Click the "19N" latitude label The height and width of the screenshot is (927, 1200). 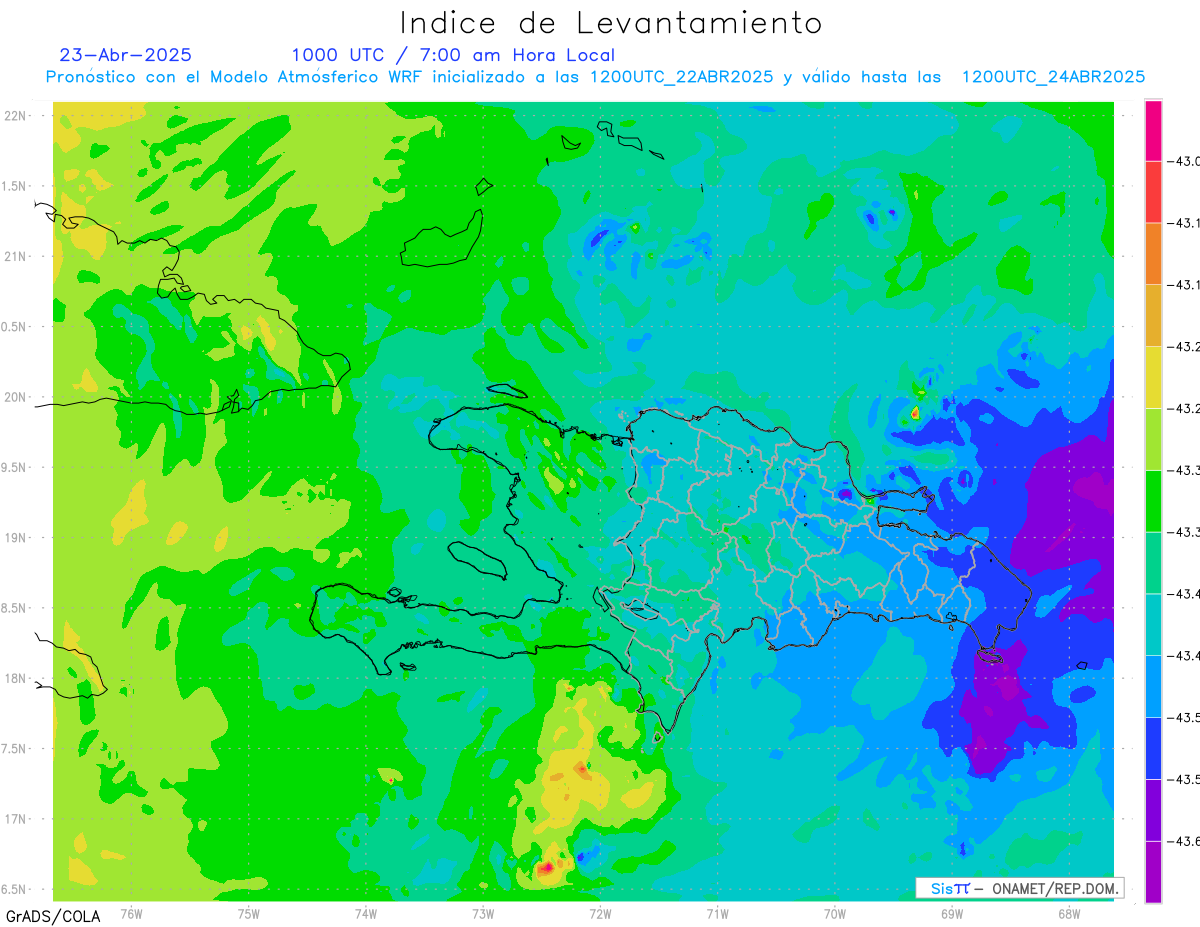click(x=16, y=538)
